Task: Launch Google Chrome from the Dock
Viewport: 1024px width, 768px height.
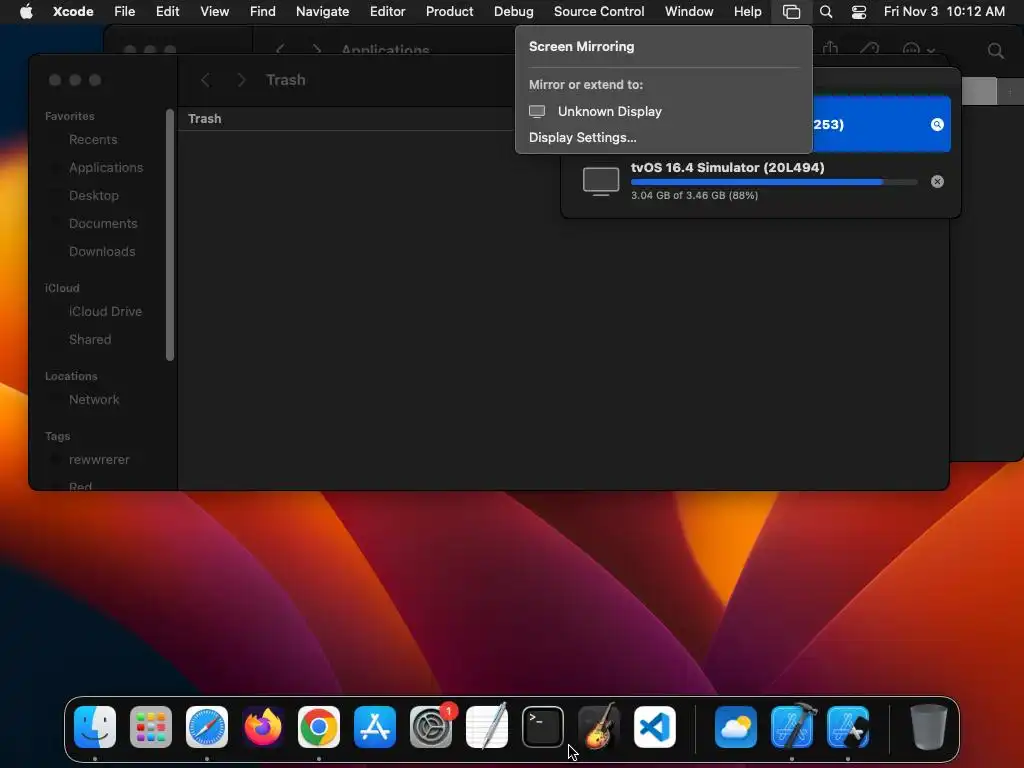Action: (x=319, y=727)
